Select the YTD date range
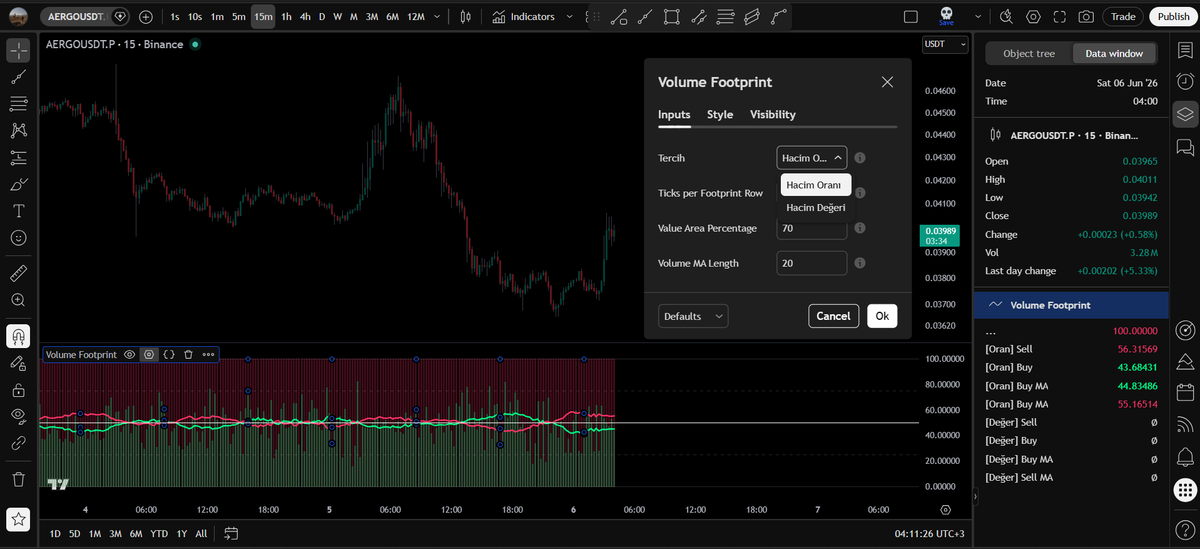Image resolution: width=1200 pixels, height=549 pixels. (159, 533)
